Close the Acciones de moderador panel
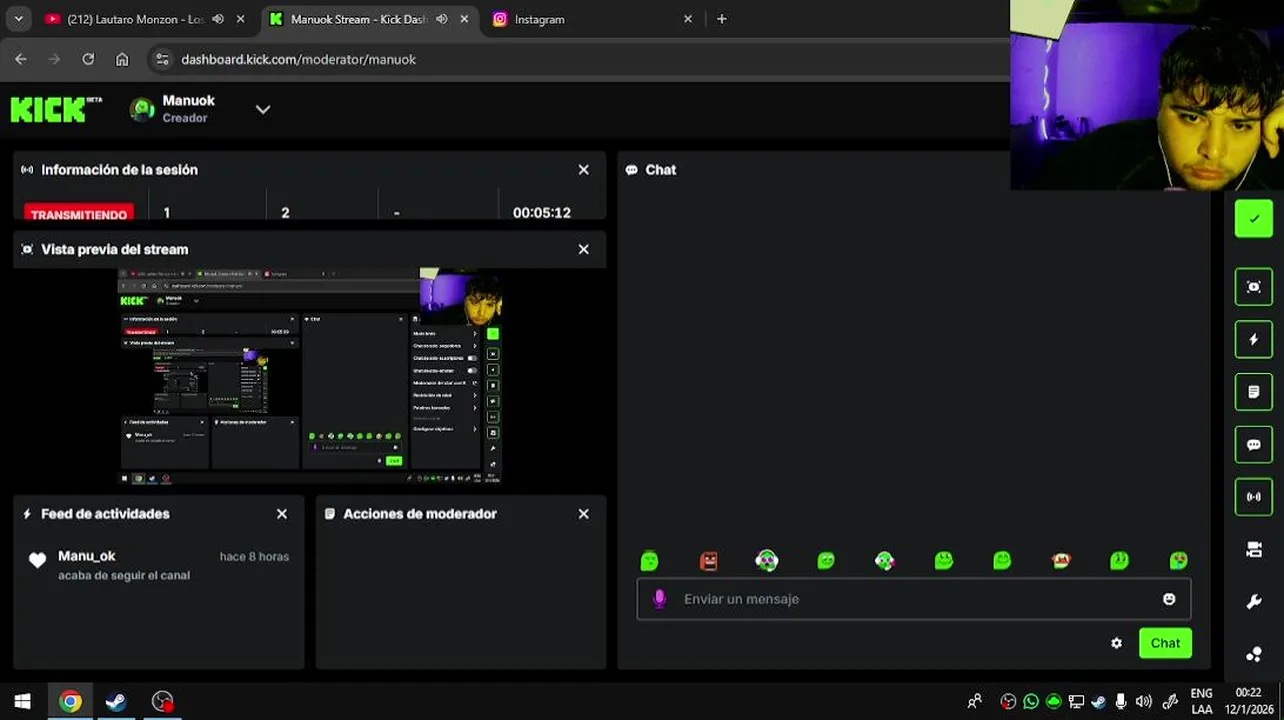 coord(584,514)
